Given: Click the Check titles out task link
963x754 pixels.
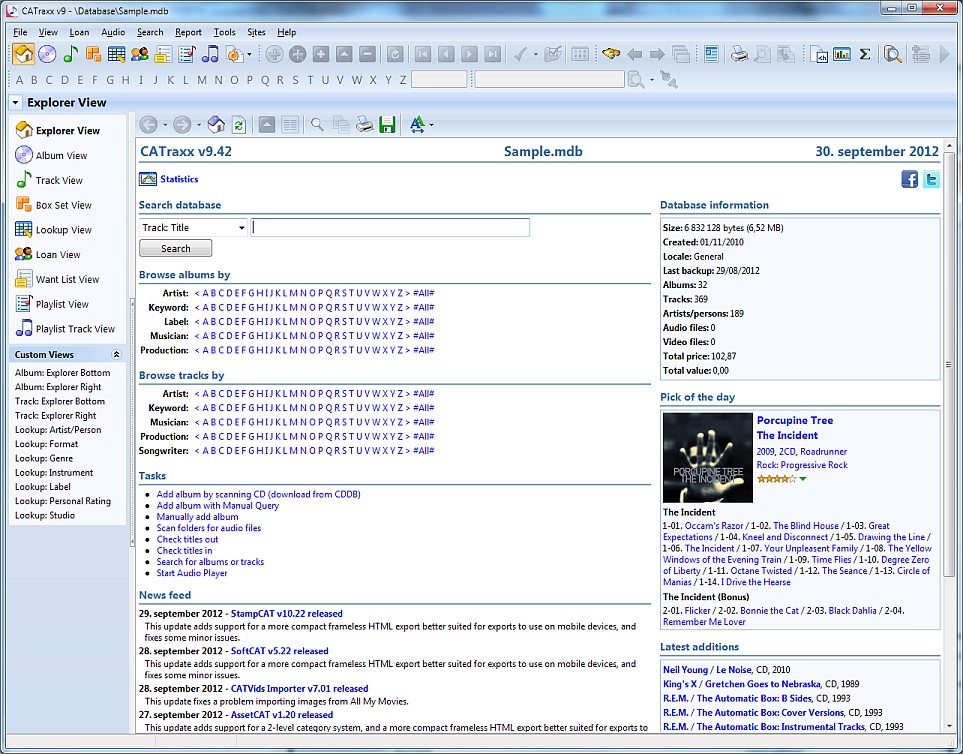Looking at the screenshot, I should coord(187,539).
